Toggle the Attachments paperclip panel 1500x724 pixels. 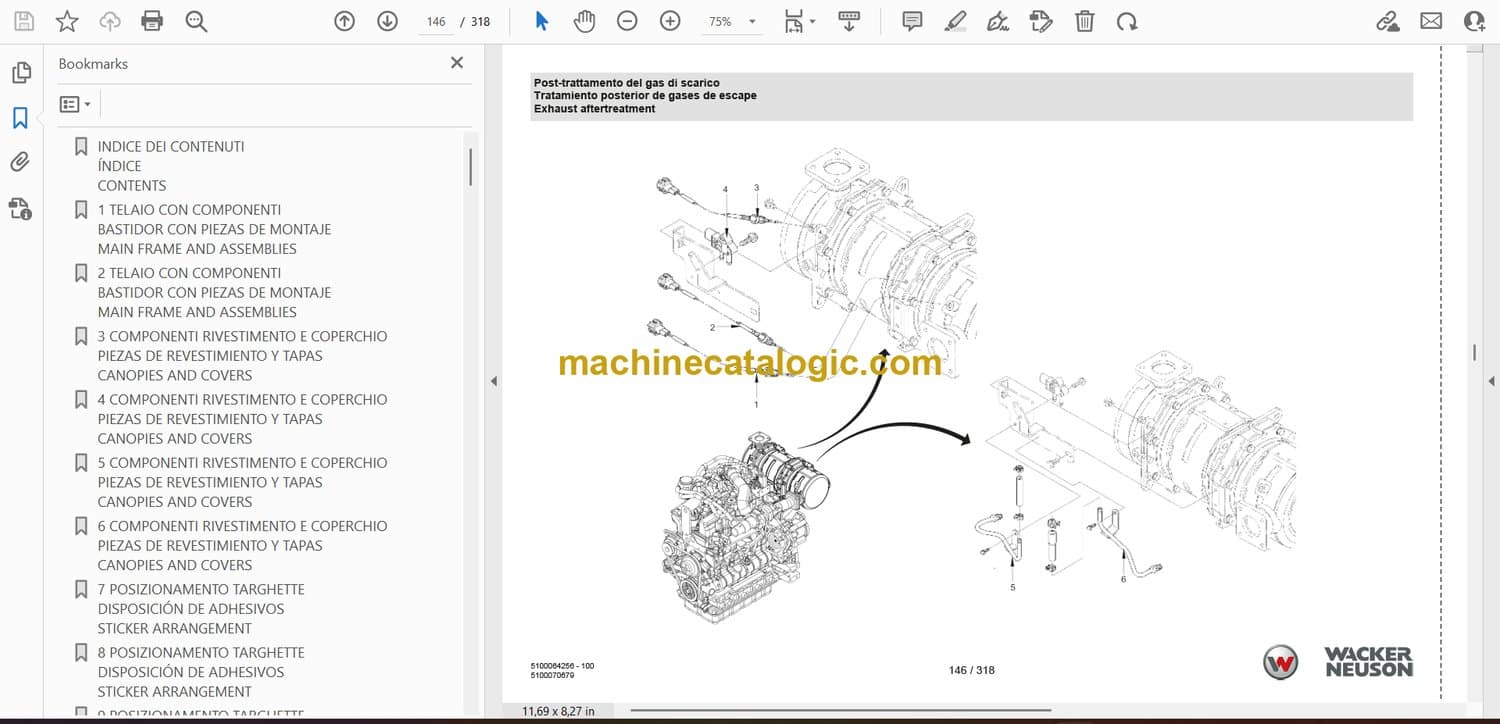coord(20,162)
